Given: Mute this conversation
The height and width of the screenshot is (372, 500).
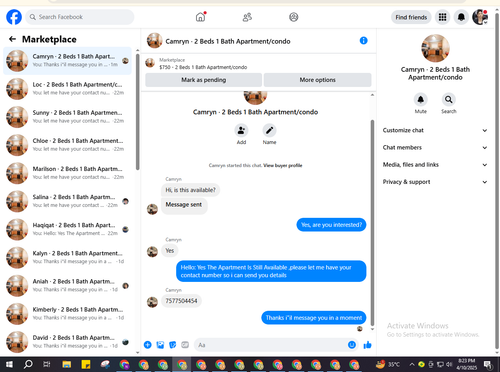Looking at the screenshot, I should point(421,100).
